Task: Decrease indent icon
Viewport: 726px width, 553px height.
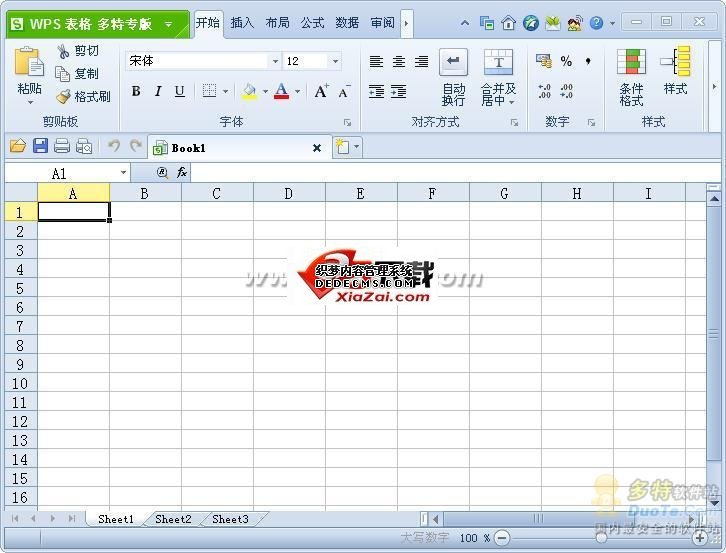Action: point(376,91)
